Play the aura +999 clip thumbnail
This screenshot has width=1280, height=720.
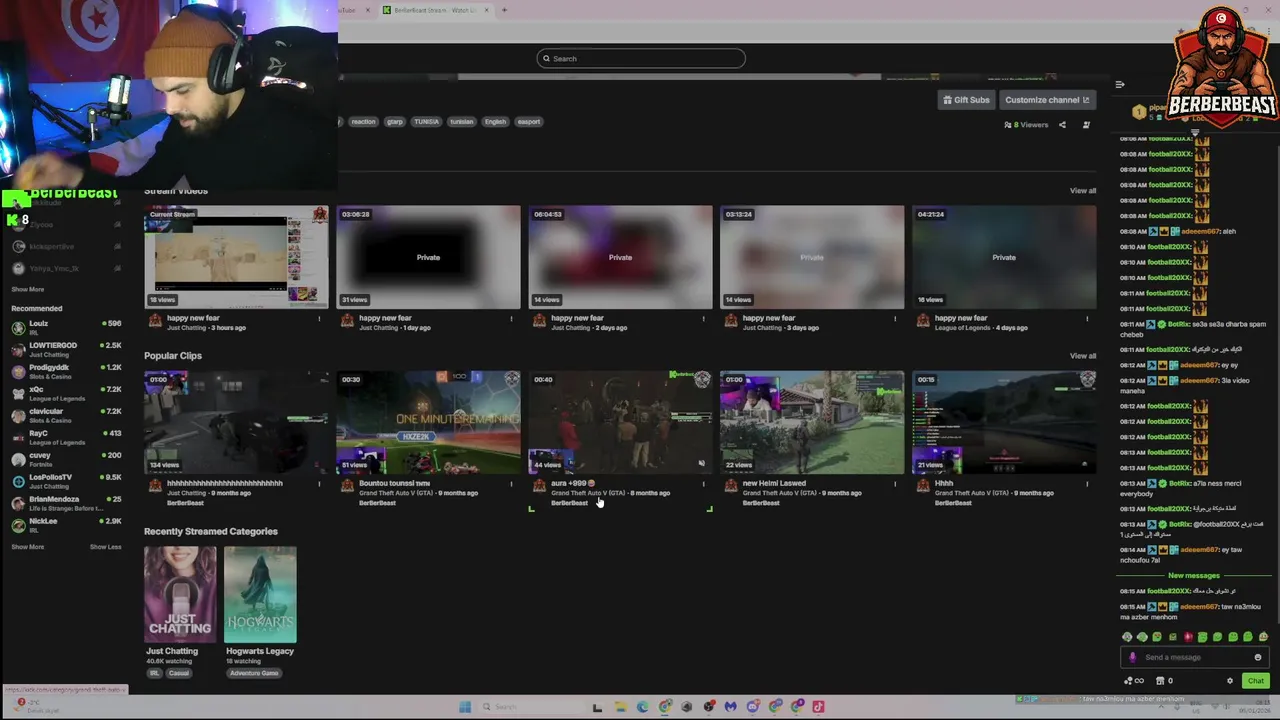[620, 422]
